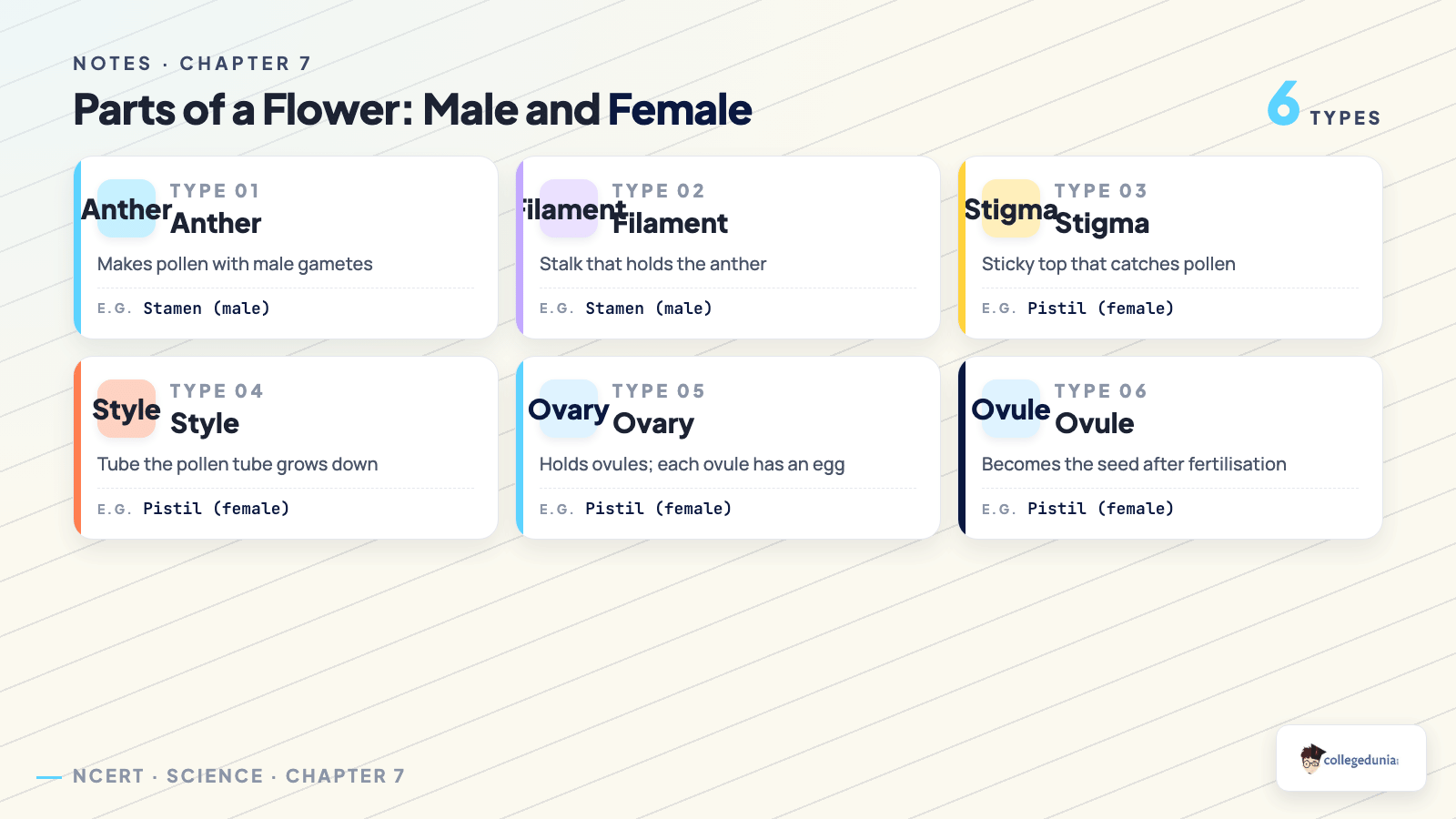Image resolution: width=1456 pixels, height=819 pixels.
Task: Click 'Stamen (male)' example in Filament card
Action: [649, 308]
